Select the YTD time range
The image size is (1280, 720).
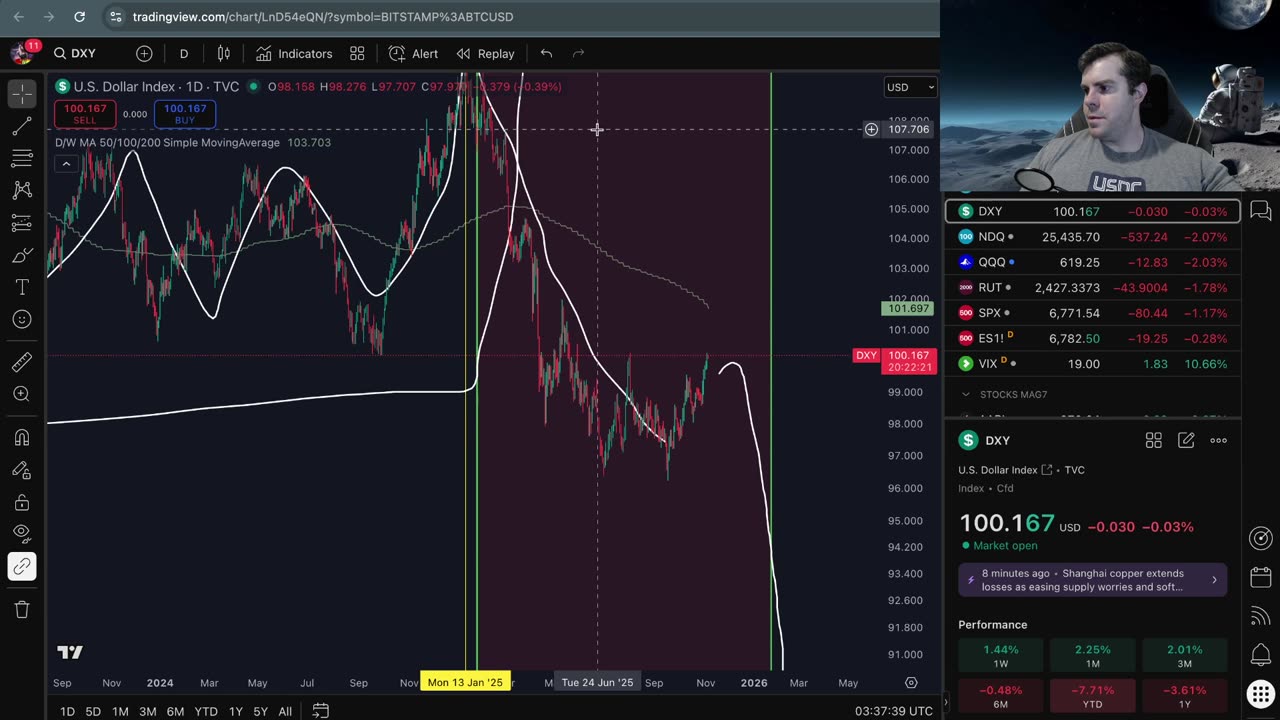(x=206, y=711)
